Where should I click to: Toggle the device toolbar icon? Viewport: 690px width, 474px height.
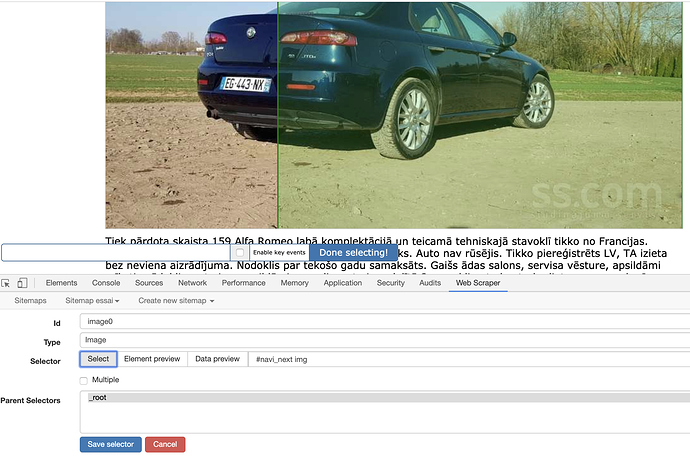click(x=23, y=283)
